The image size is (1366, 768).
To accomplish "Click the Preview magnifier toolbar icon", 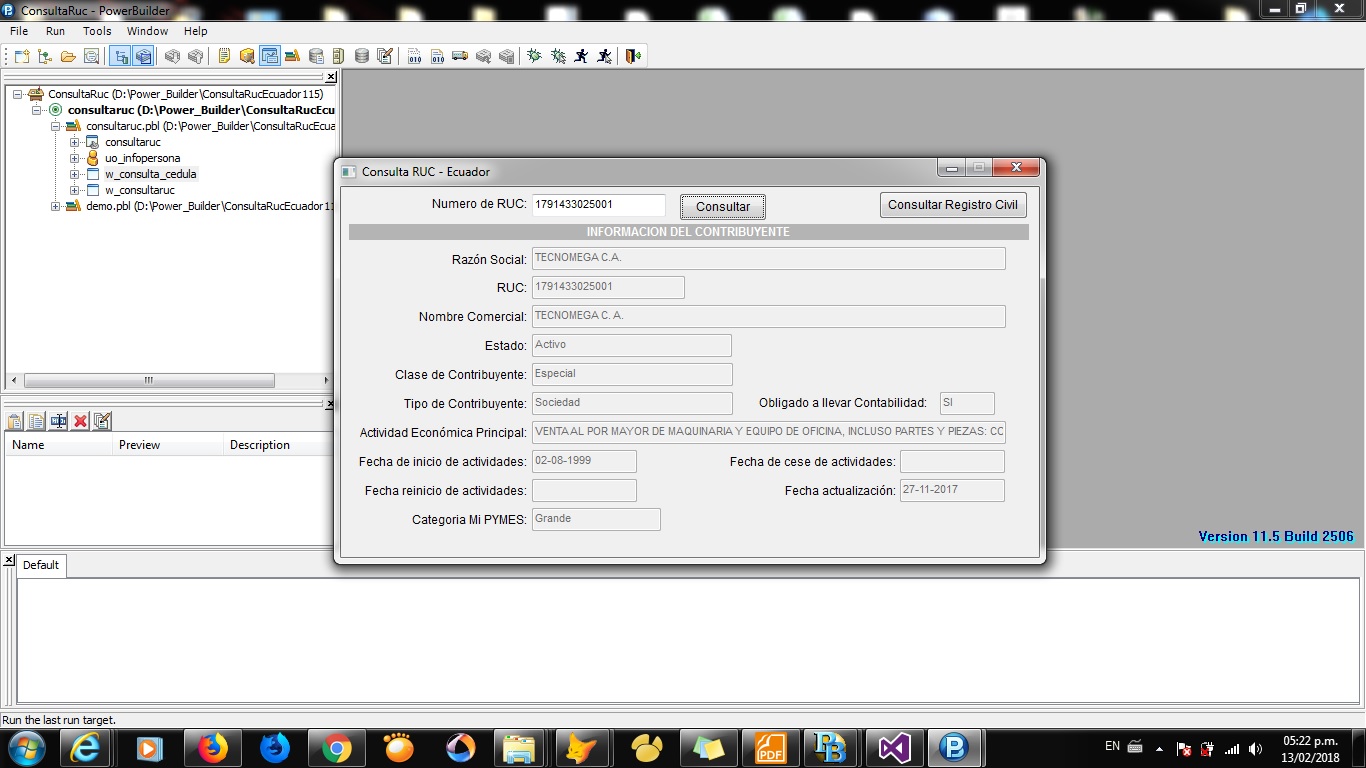I will (91, 56).
